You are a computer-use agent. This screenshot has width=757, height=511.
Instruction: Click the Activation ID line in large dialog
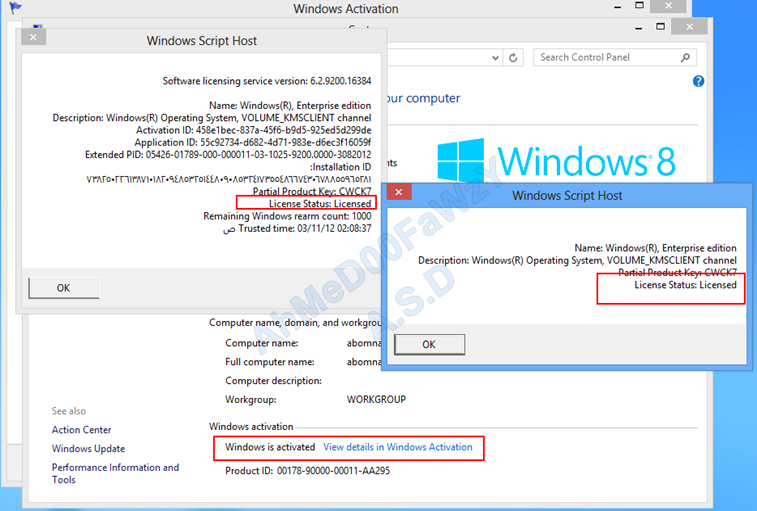(x=253, y=130)
